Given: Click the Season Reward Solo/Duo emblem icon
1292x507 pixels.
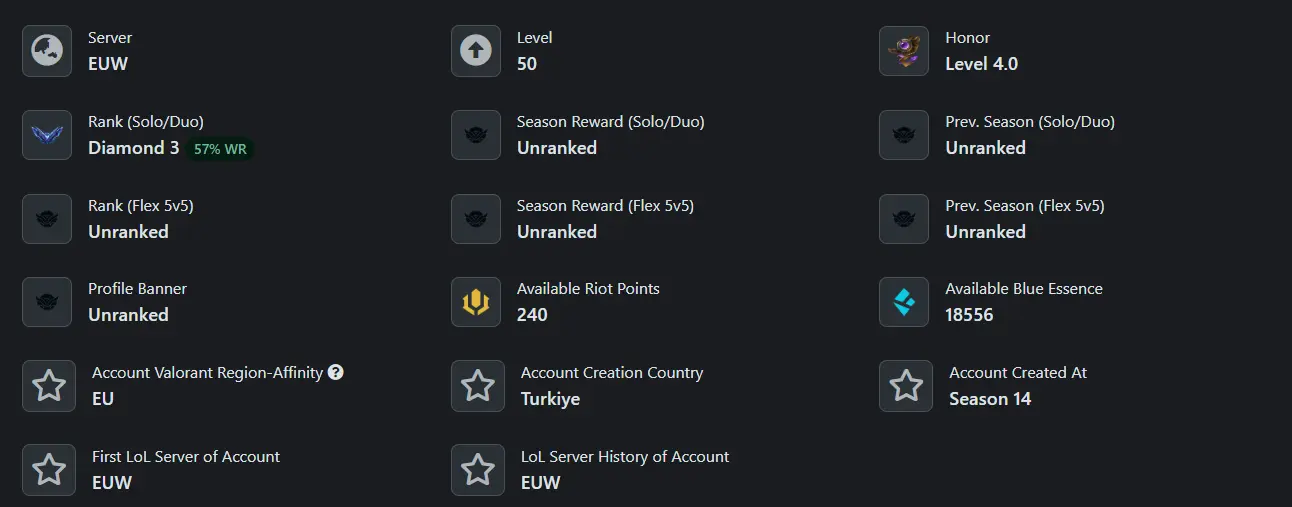Looking at the screenshot, I should click(476, 135).
